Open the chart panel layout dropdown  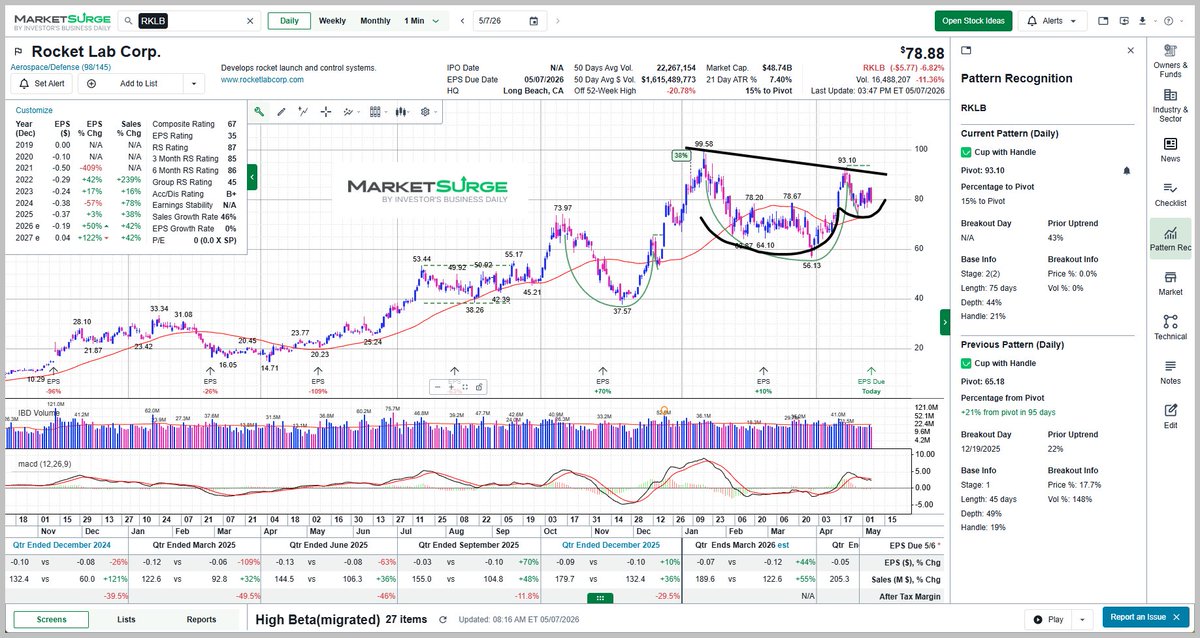coord(377,112)
